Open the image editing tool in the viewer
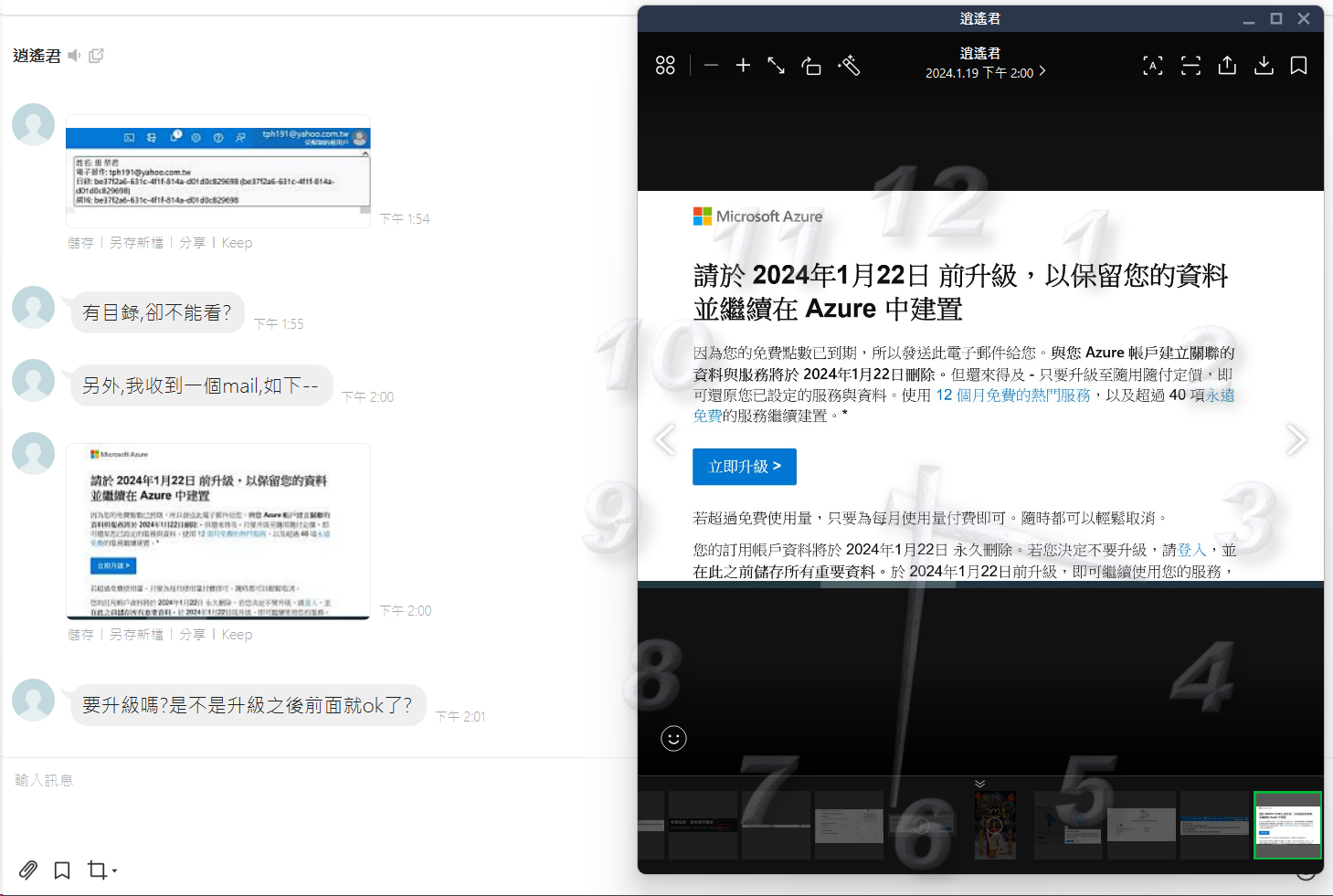1333x896 pixels. 849,66
